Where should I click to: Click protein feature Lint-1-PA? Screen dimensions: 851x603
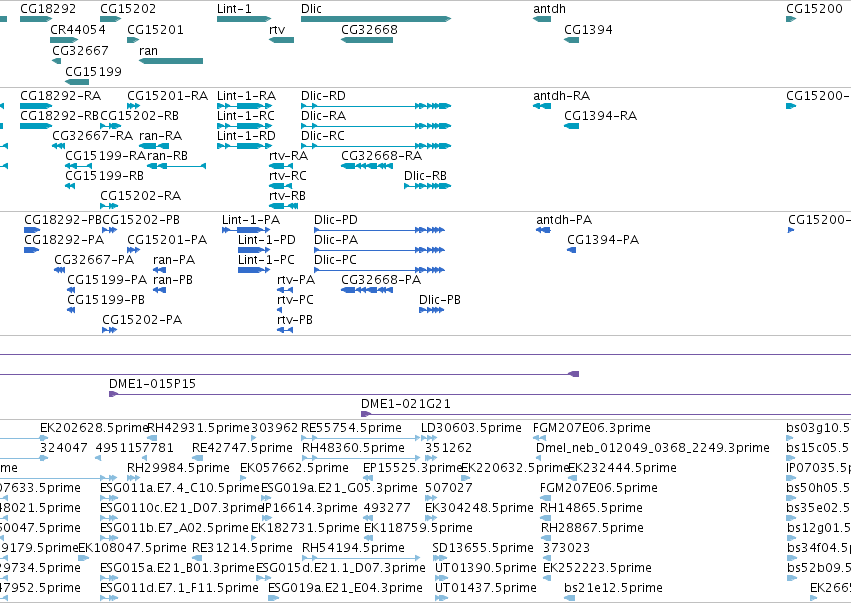[244, 230]
